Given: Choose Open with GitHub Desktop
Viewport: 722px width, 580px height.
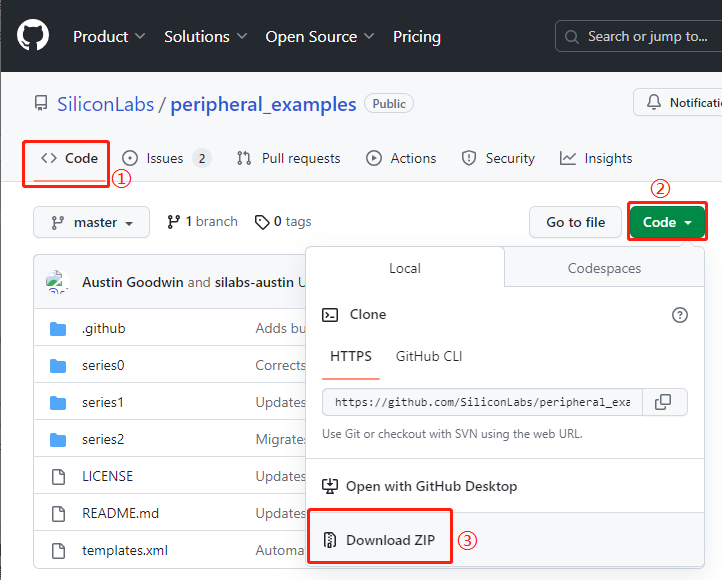Looking at the screenshot, I should click(430, 486).
